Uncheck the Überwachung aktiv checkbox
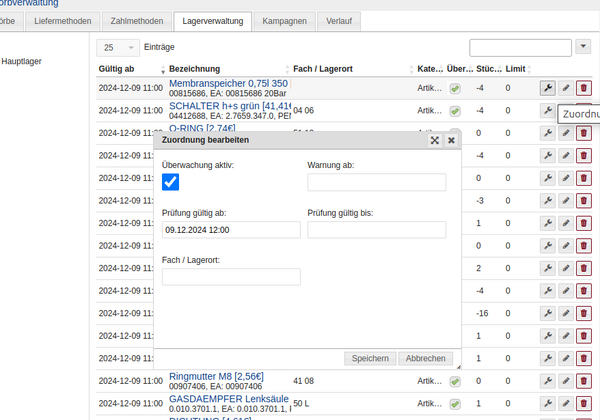The image size is (600, 420). 170,182
